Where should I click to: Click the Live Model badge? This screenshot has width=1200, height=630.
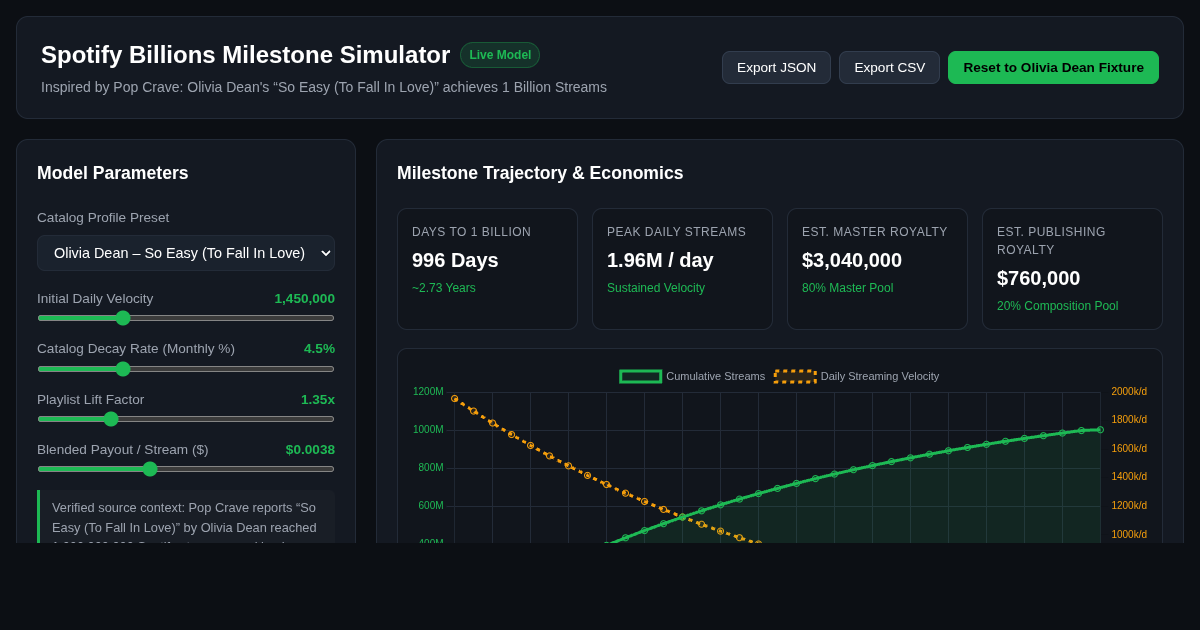(x=500, y=55)
